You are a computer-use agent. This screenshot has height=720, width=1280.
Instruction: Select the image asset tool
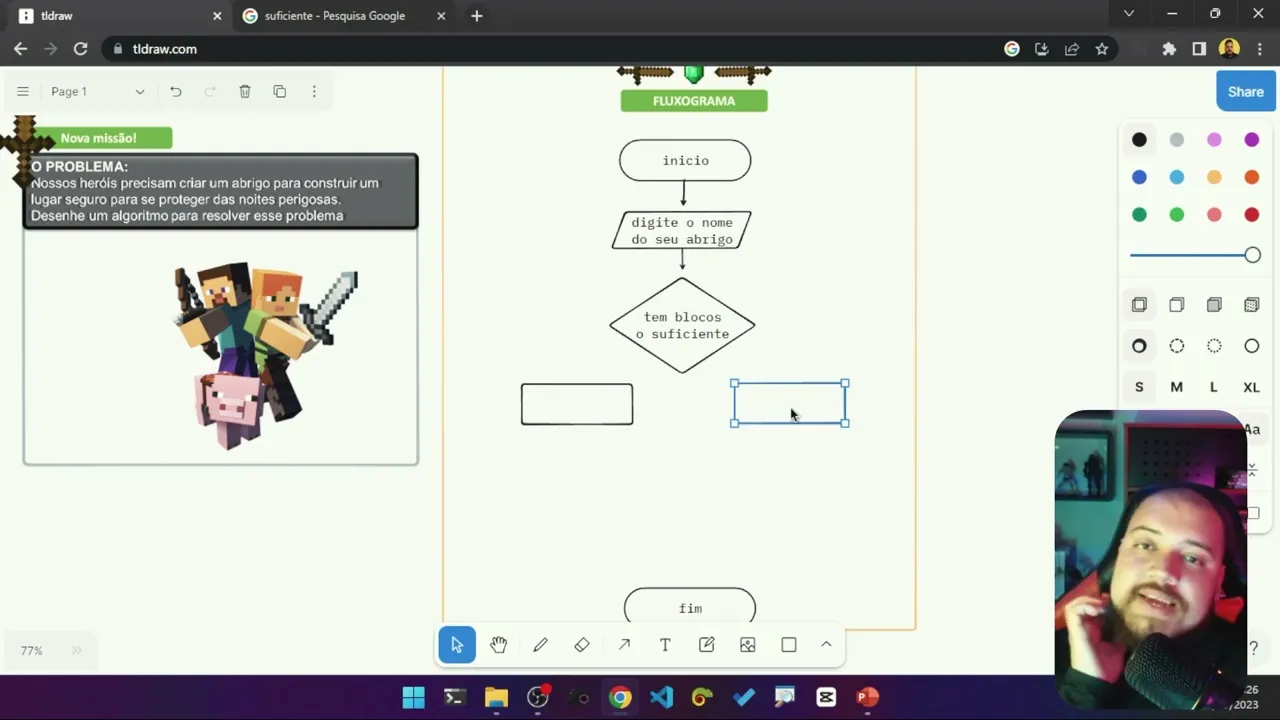(748, 645)
